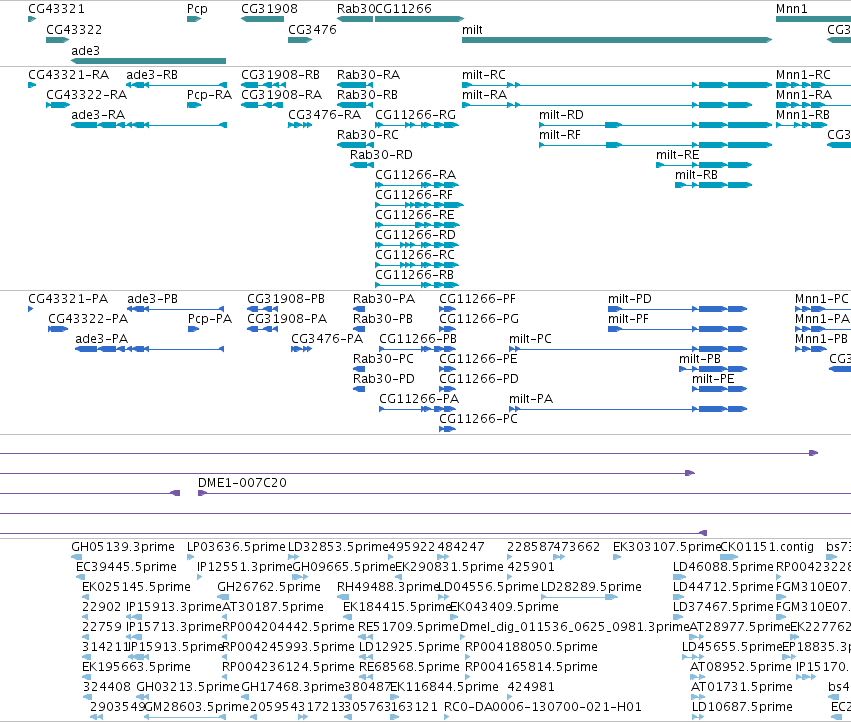Click protein CG43321-PA
Viewport: 851px width, 722px height.
click(68, 299)
